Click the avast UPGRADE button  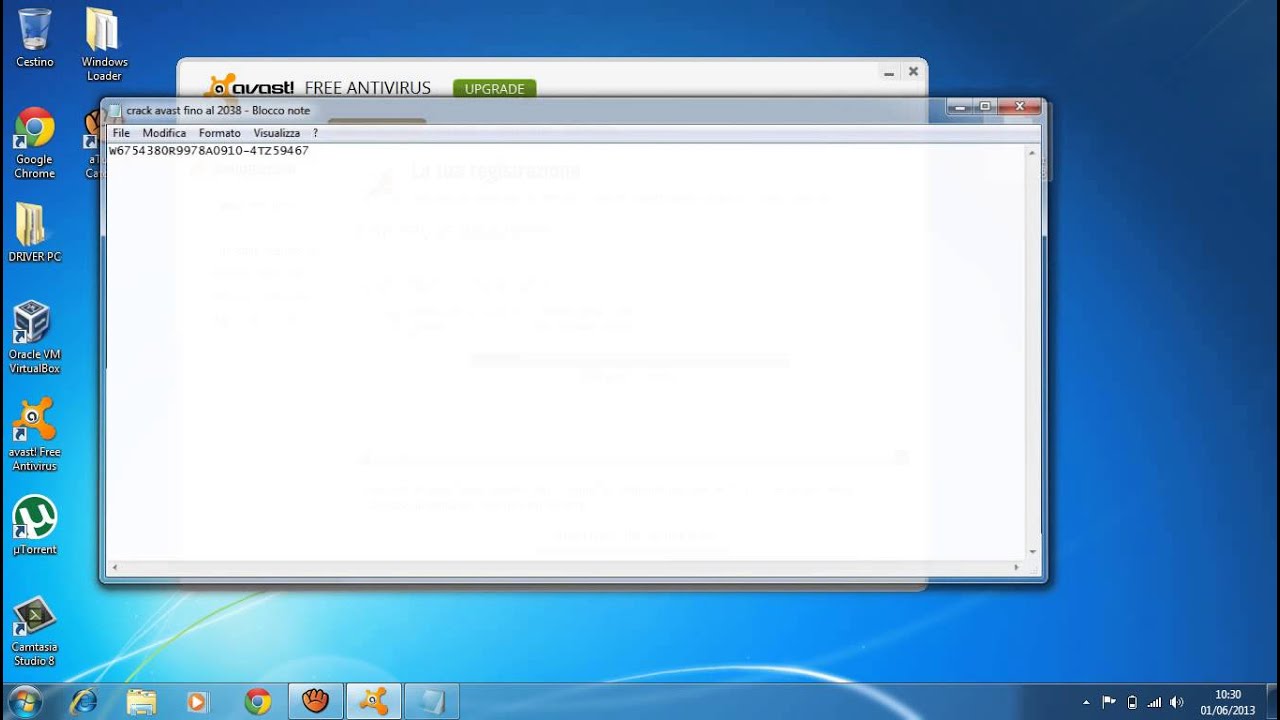[494, 89]
